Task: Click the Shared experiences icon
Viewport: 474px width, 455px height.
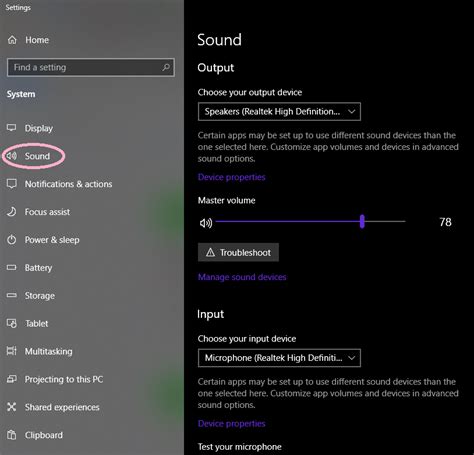Action: [x=12, y=407]
